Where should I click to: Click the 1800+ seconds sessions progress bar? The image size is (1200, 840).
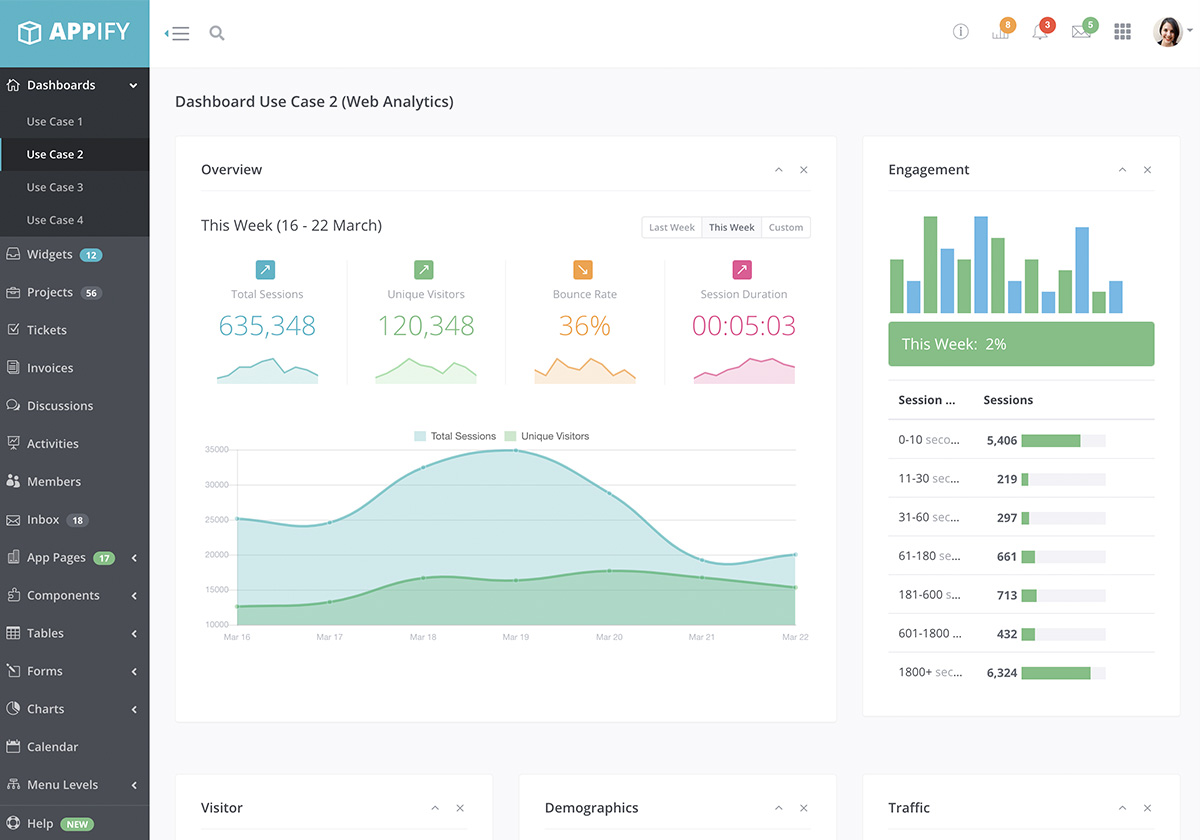pyautogui.click(x=1062, y=673)
